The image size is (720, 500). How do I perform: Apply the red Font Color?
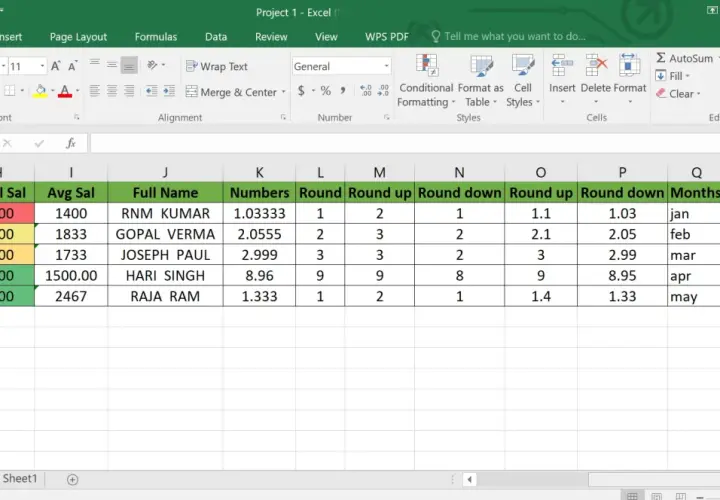(x=65, y=91)
